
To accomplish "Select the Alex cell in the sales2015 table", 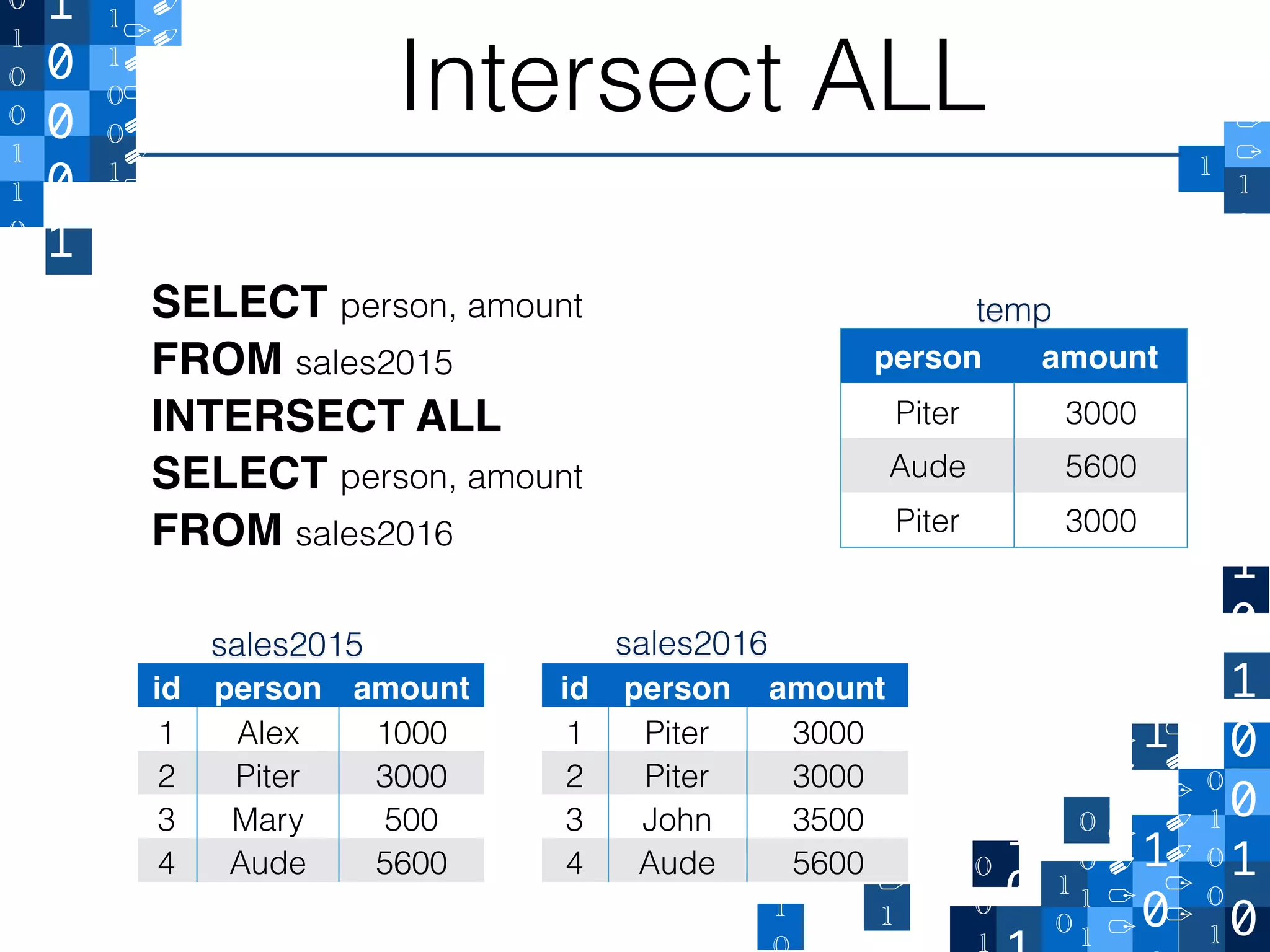I will point(268,733).
